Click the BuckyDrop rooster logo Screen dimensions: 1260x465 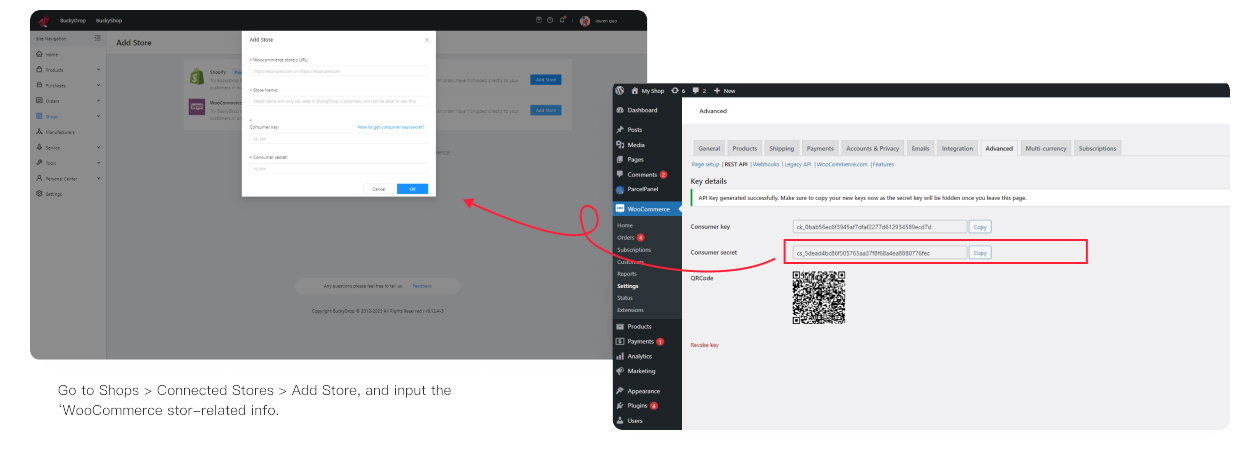[44, 21]
